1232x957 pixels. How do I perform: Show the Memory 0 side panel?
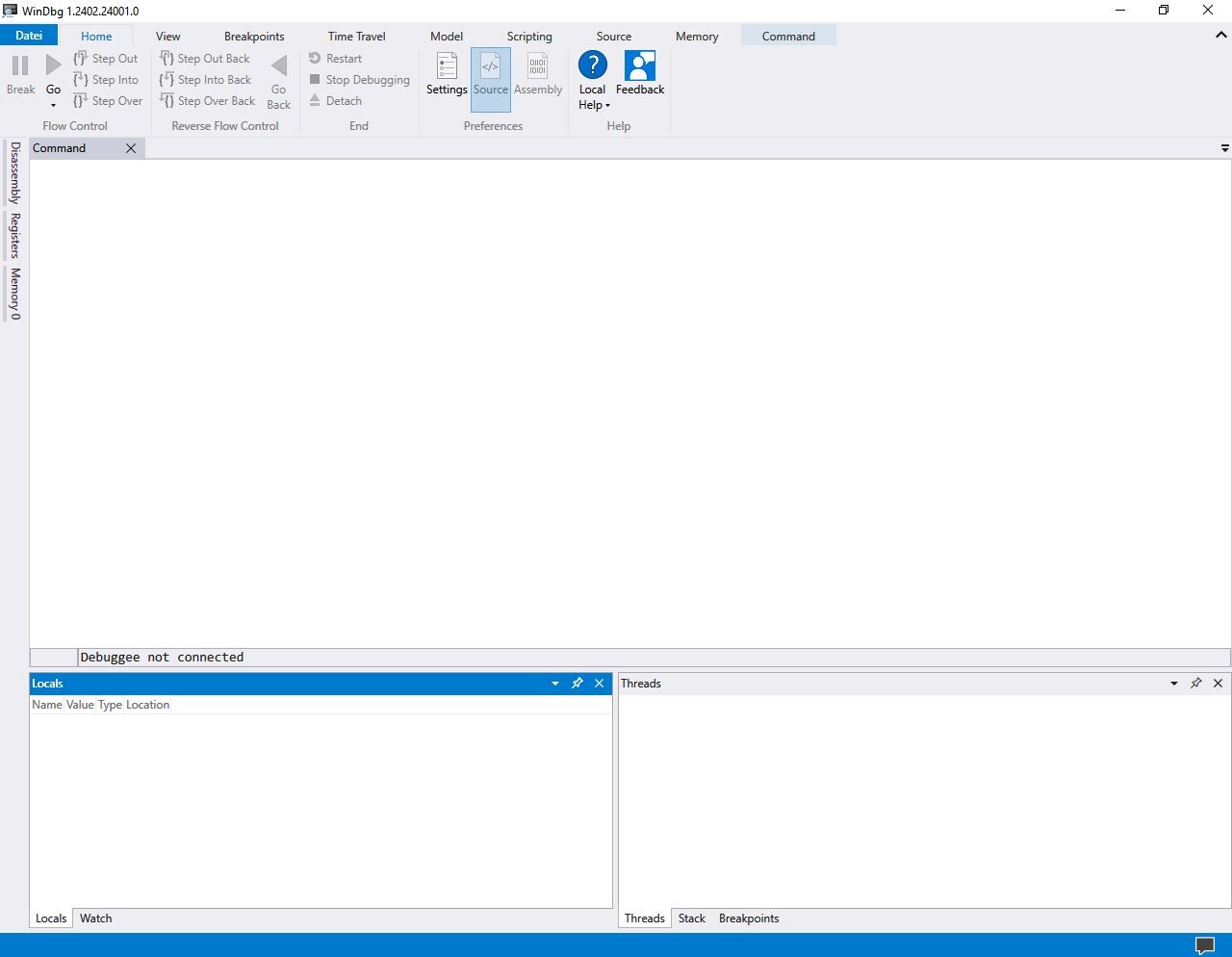click(x=14, y=294)
